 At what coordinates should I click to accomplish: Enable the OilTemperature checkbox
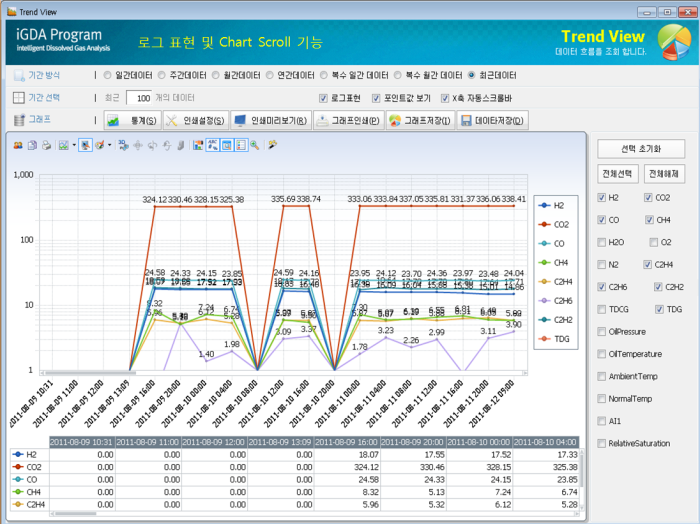[602, 354]
